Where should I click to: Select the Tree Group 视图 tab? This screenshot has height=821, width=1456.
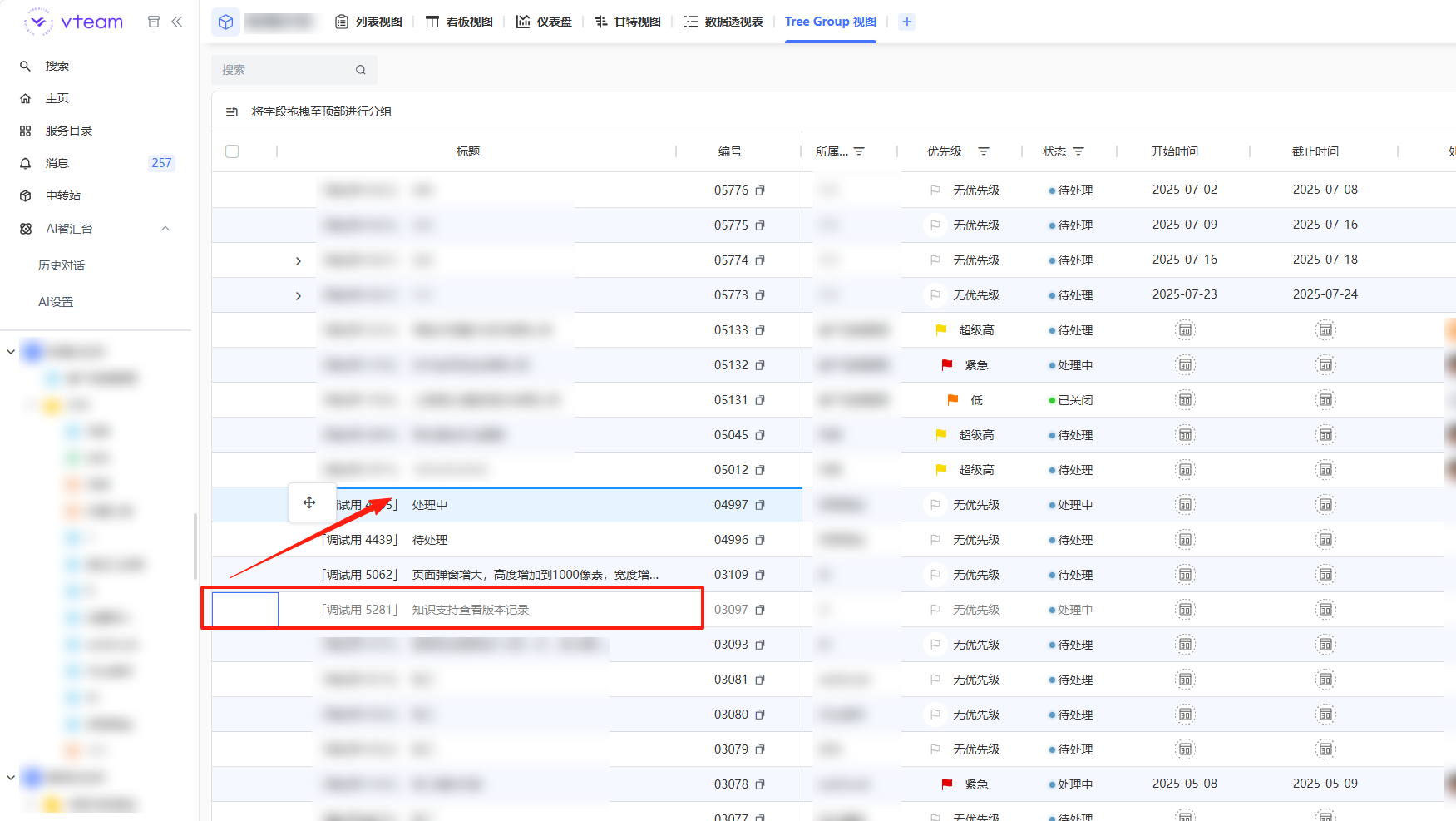(831, 22)
